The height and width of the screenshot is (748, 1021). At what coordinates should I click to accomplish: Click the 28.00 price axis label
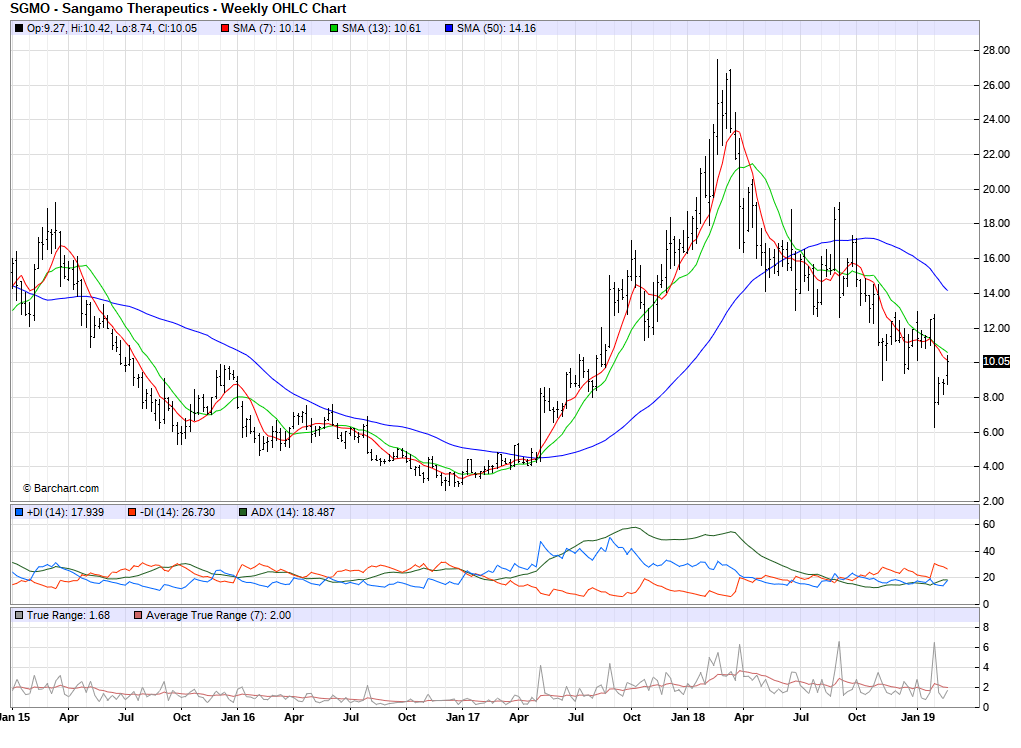996,51
